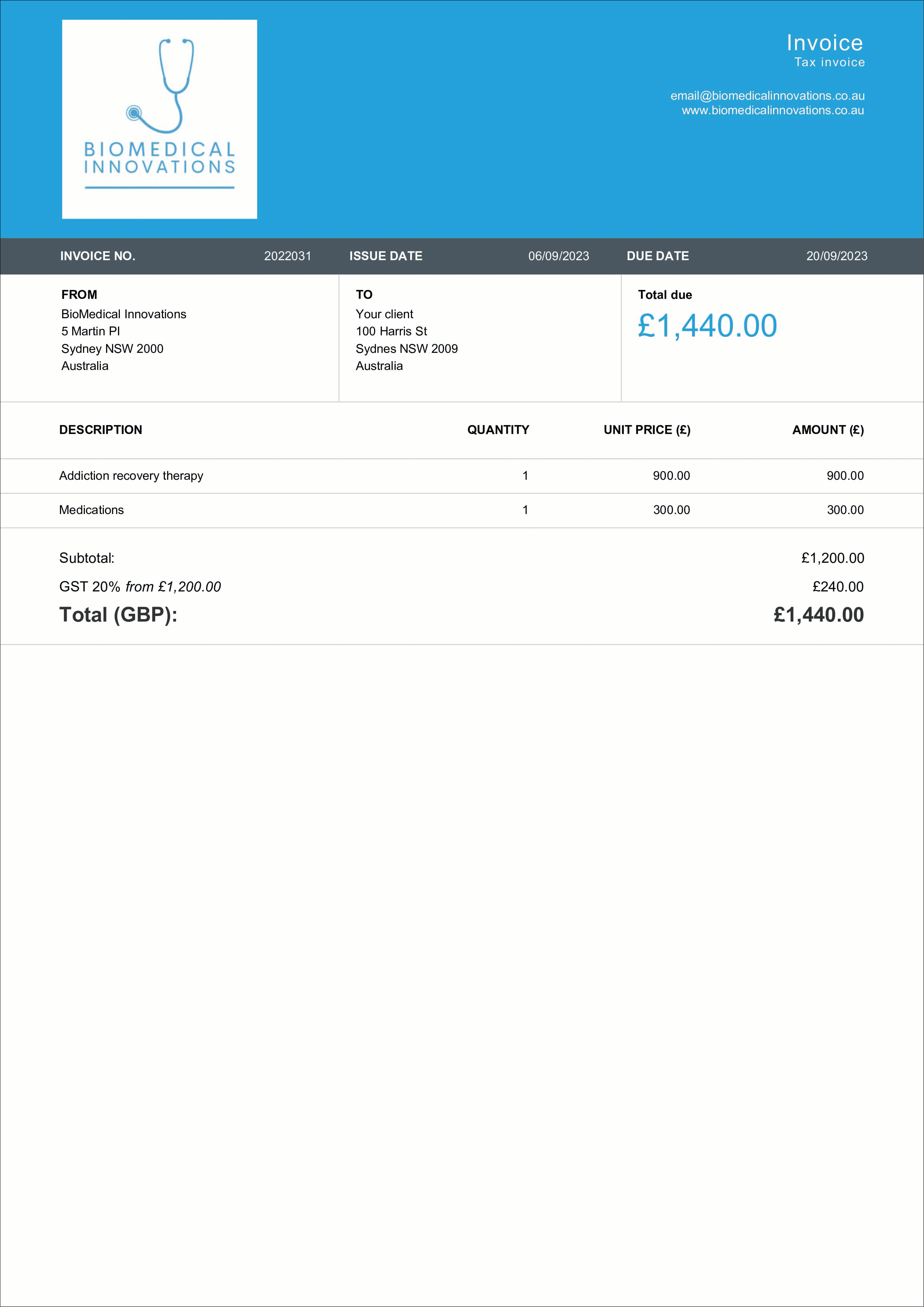Open the www.biomedicalinnovations.co.au website link
The image size is (924, 1307).
pos(773,110)
